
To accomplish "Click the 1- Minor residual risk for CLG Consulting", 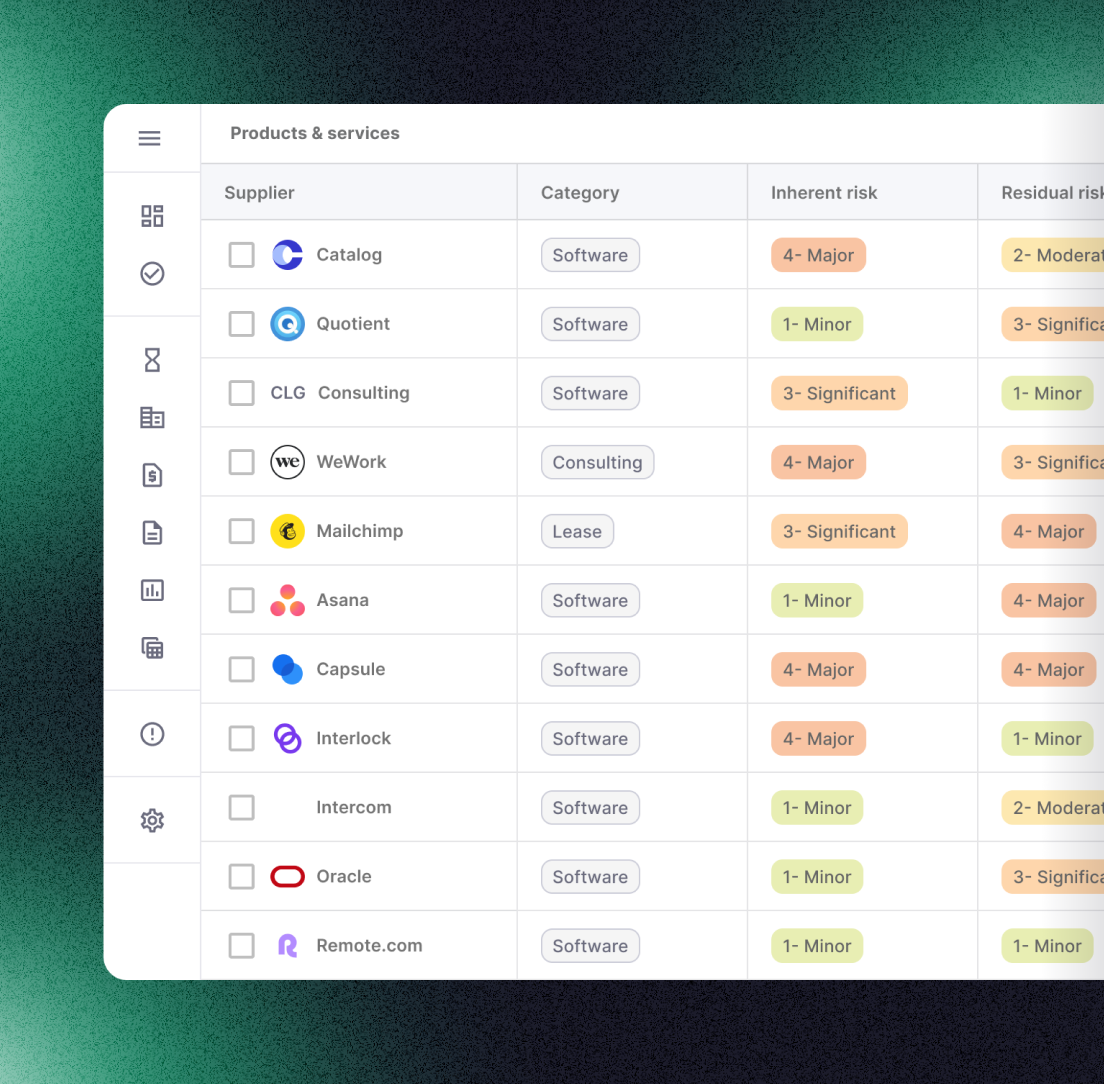I will (1047, 393).
